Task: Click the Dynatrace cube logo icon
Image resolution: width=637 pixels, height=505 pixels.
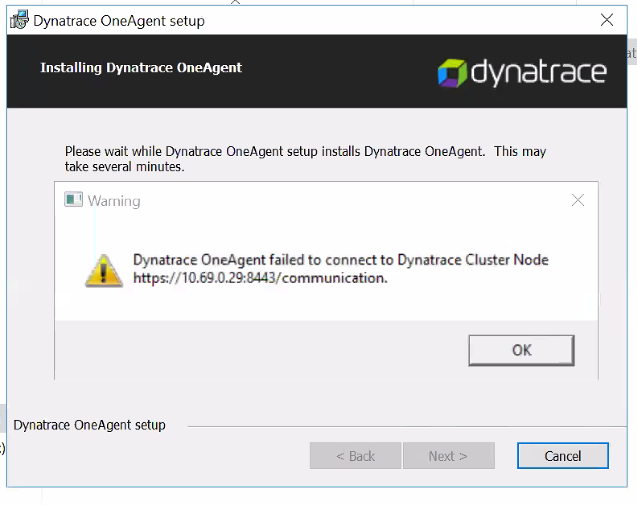Action: (x=453, y=72)
